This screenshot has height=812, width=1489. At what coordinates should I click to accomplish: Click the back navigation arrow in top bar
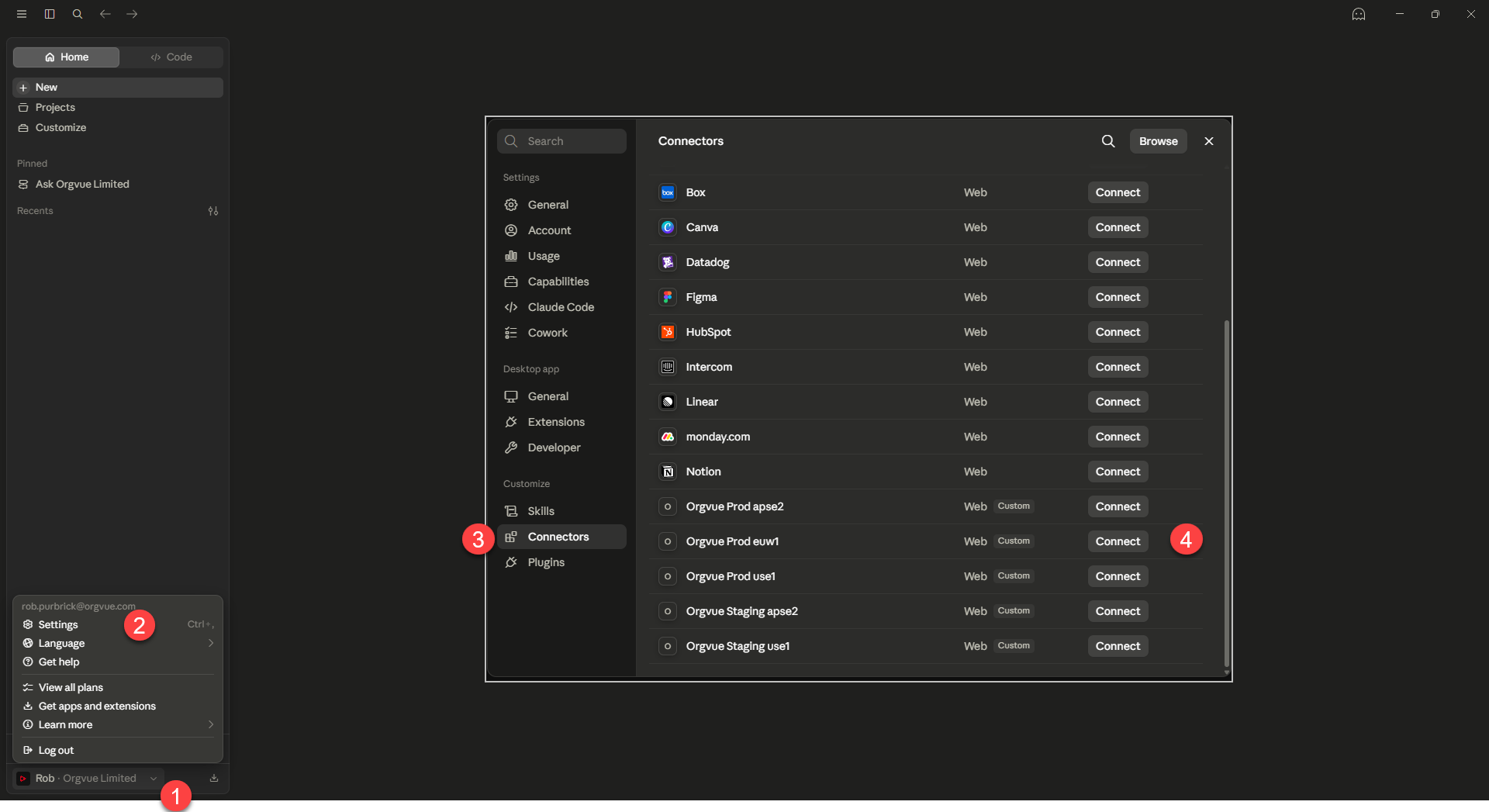tap(105, 14)
